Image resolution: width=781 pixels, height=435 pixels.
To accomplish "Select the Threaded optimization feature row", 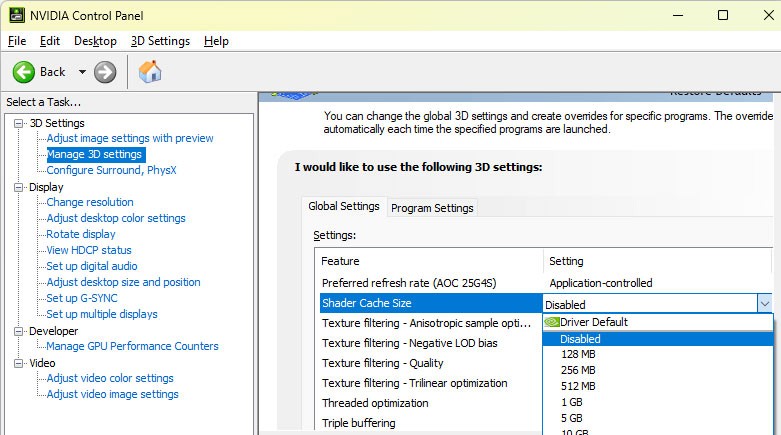I will [x=375, y=403].
